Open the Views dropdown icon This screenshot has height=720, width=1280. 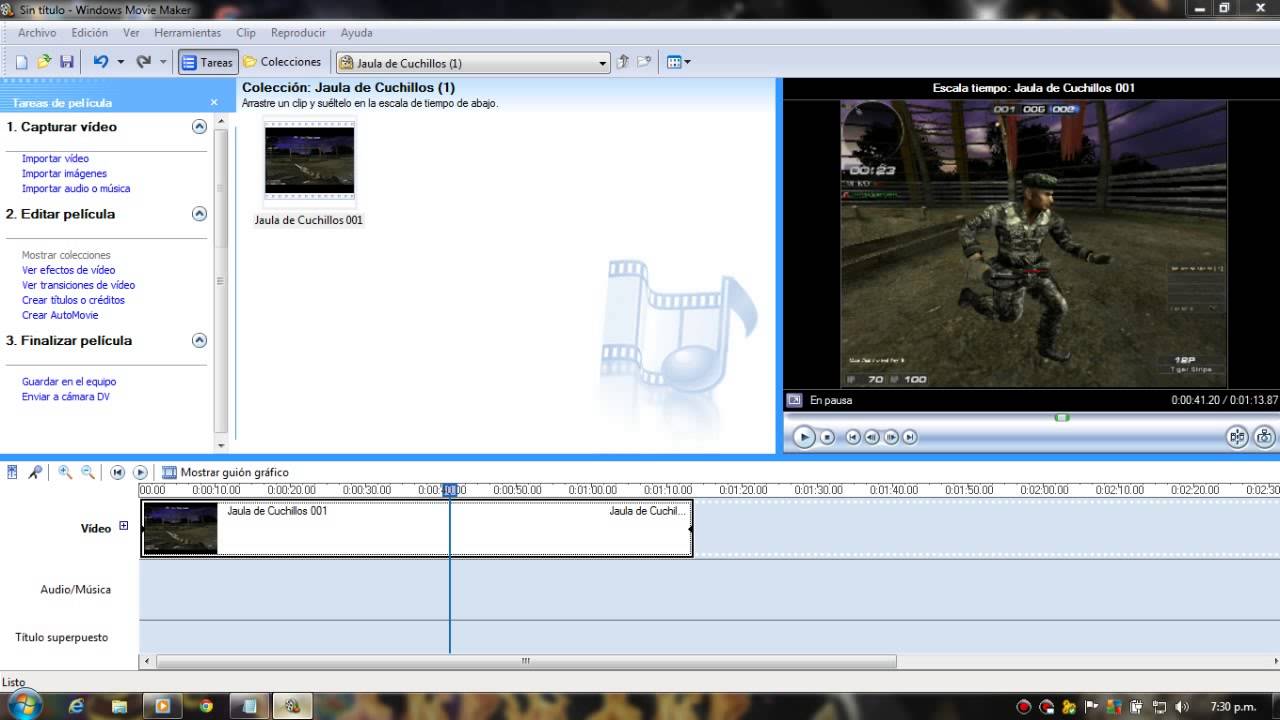click(679, 62)
